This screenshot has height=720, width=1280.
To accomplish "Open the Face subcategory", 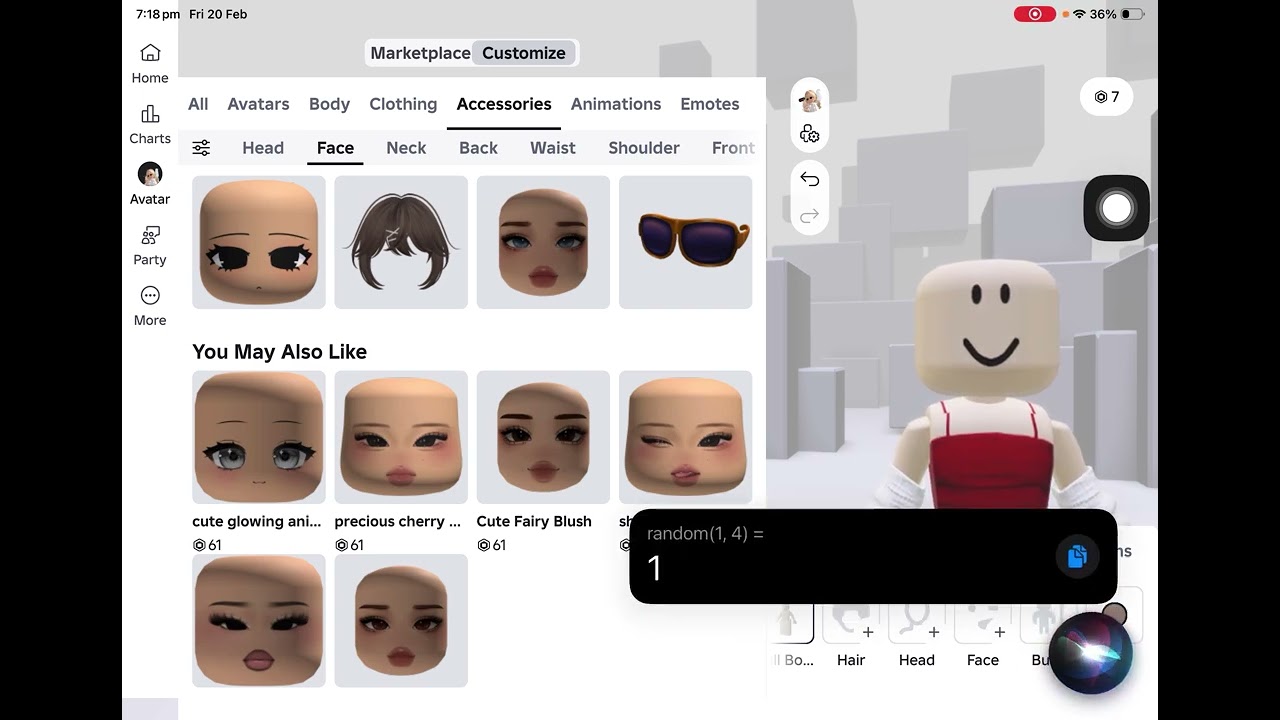I will pyautogui.click(x=335, y=148).
